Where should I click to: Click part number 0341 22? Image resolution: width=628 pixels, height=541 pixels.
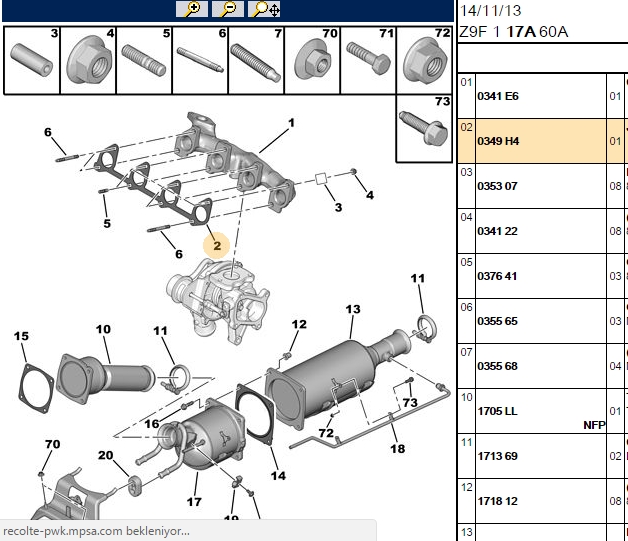[497, 231]
